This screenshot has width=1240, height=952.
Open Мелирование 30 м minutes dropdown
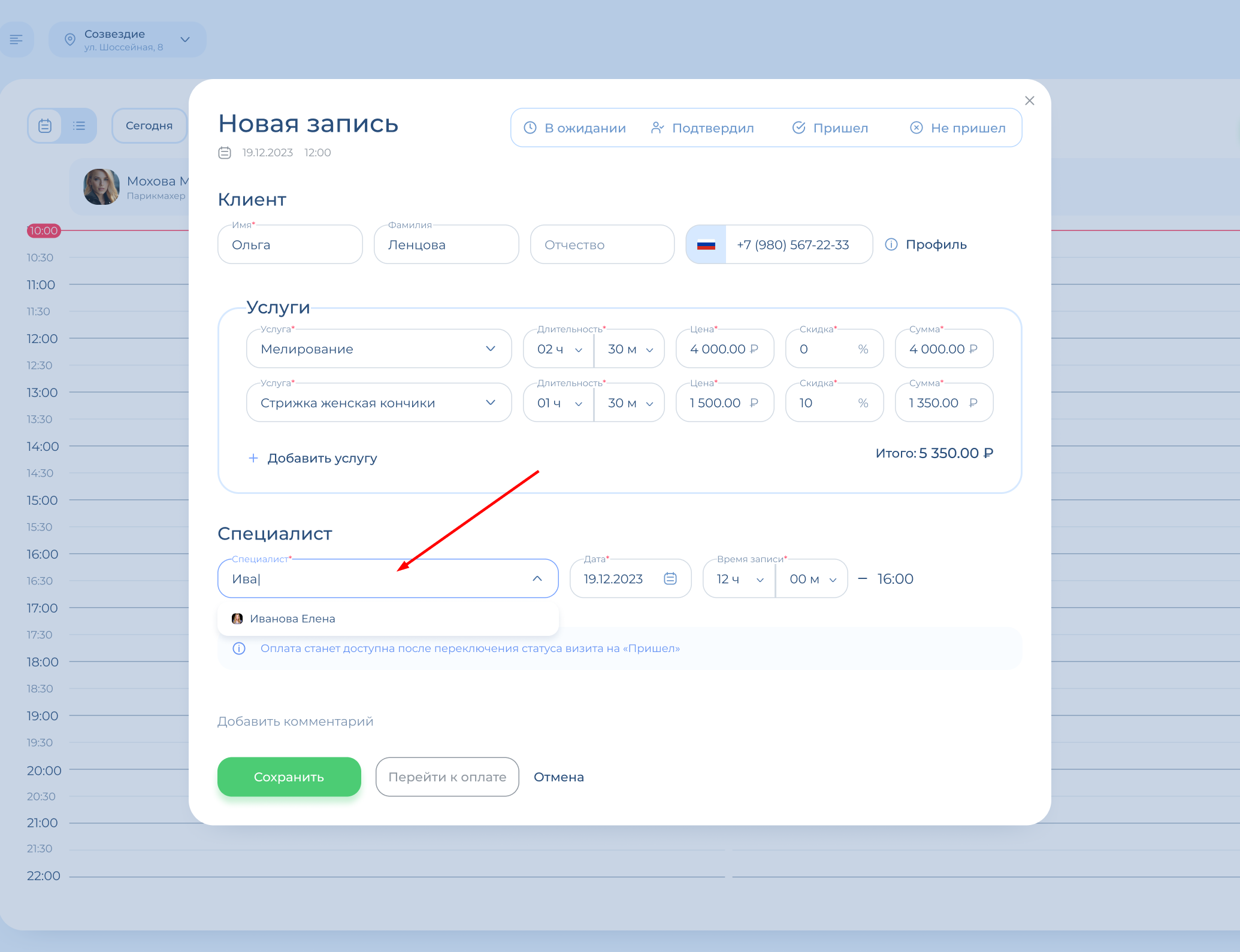click(630, 348)
